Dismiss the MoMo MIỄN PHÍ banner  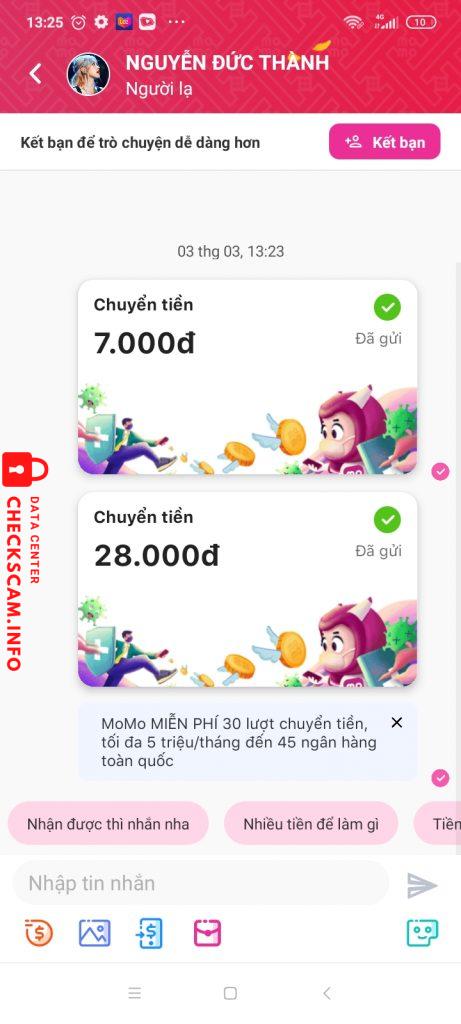click(x=396, y=722)
